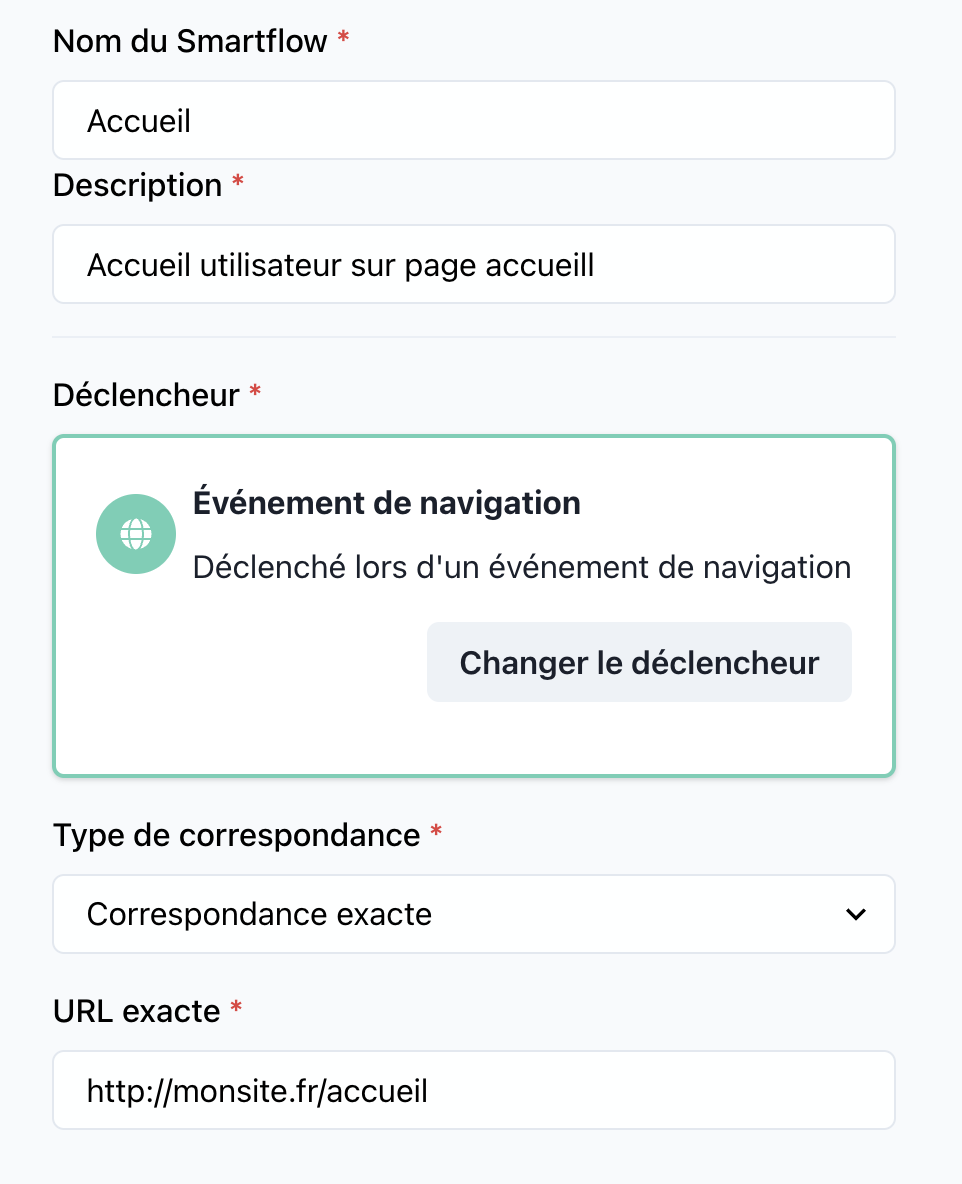Click the green globe navigation event icon
Screen dimensions: 962x1184
135,534
